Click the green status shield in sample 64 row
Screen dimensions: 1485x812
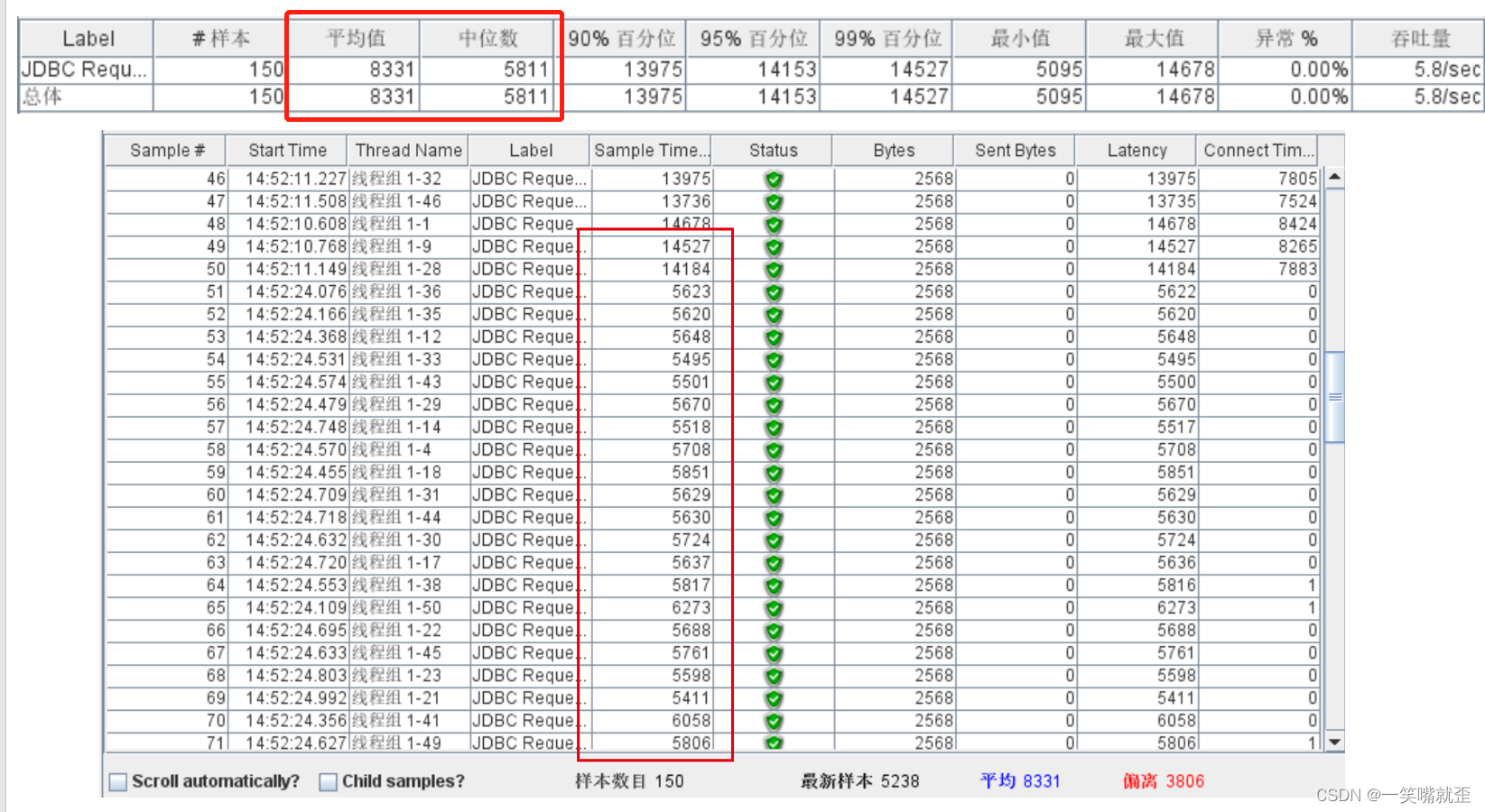[x=774, y=586]
